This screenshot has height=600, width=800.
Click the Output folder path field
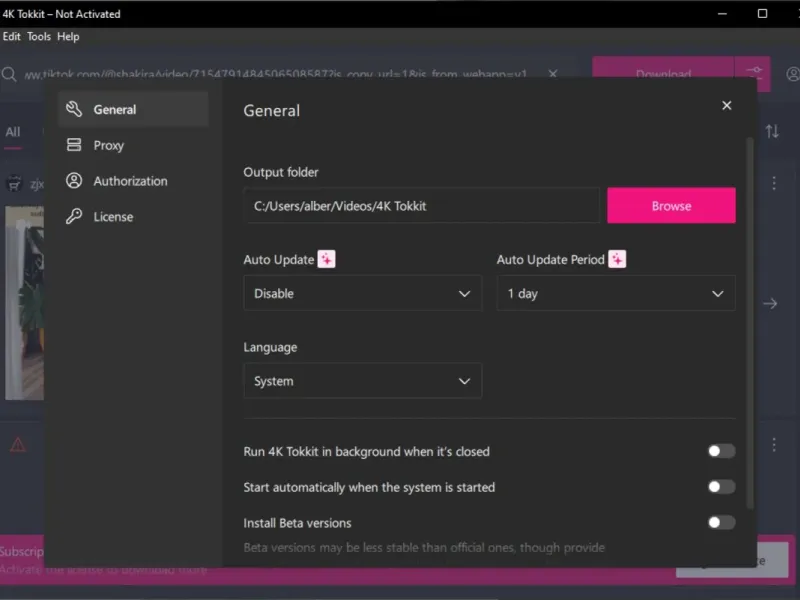click(421, 206)
